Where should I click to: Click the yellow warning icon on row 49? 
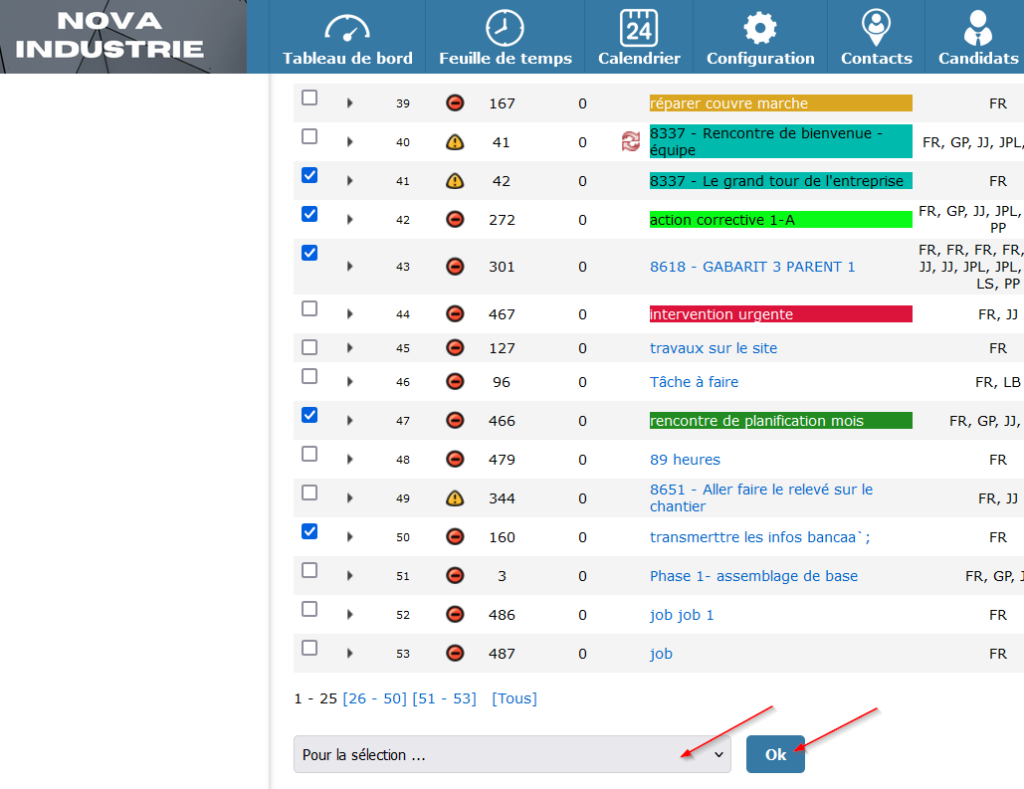click(x=455, y=498)
